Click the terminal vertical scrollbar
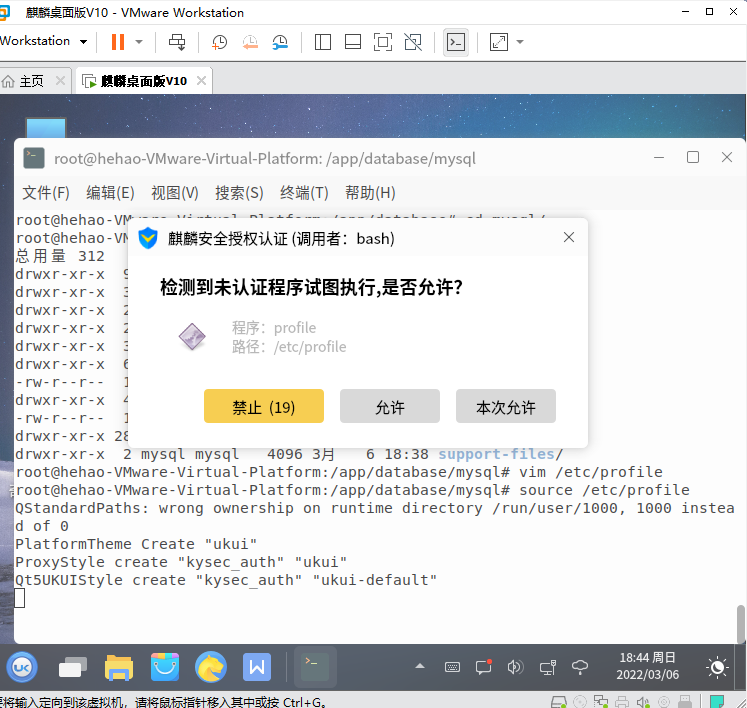Image resolution: width=747 pixels, height=708 pixels. tap(741, 625)
